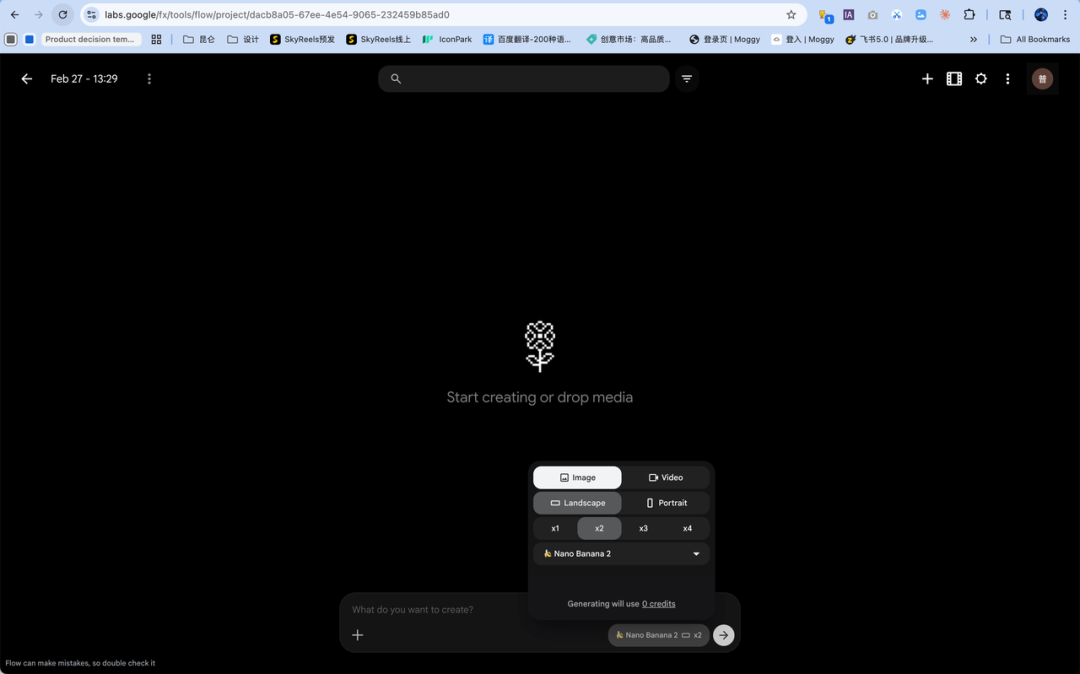This screenshot has width=1080, height=674.
Task: Open the 登录页 | Moggy bookmark
Action: coord(724,39)
